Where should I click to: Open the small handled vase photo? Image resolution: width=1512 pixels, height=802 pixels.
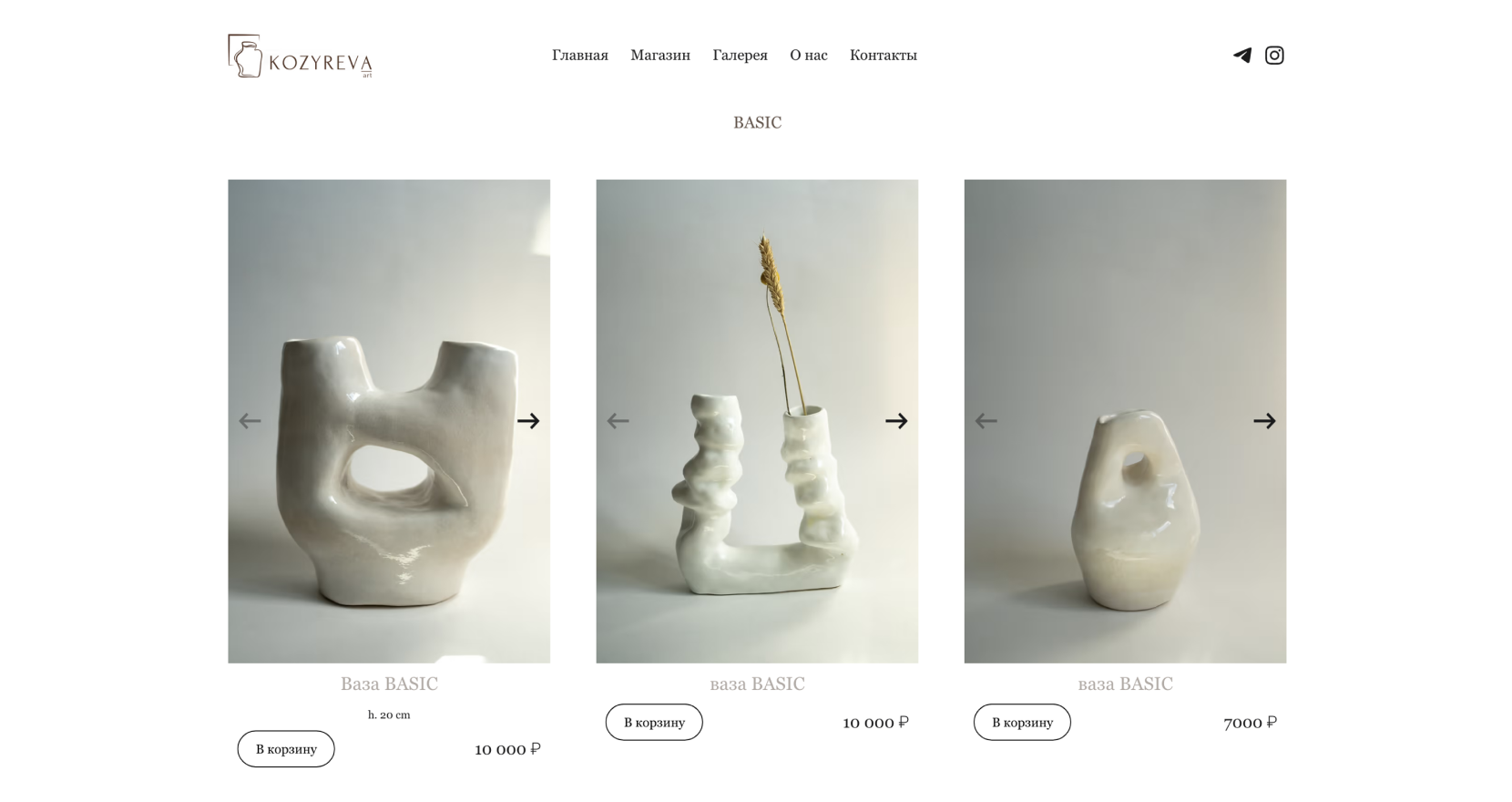[x=1125, y=421]
